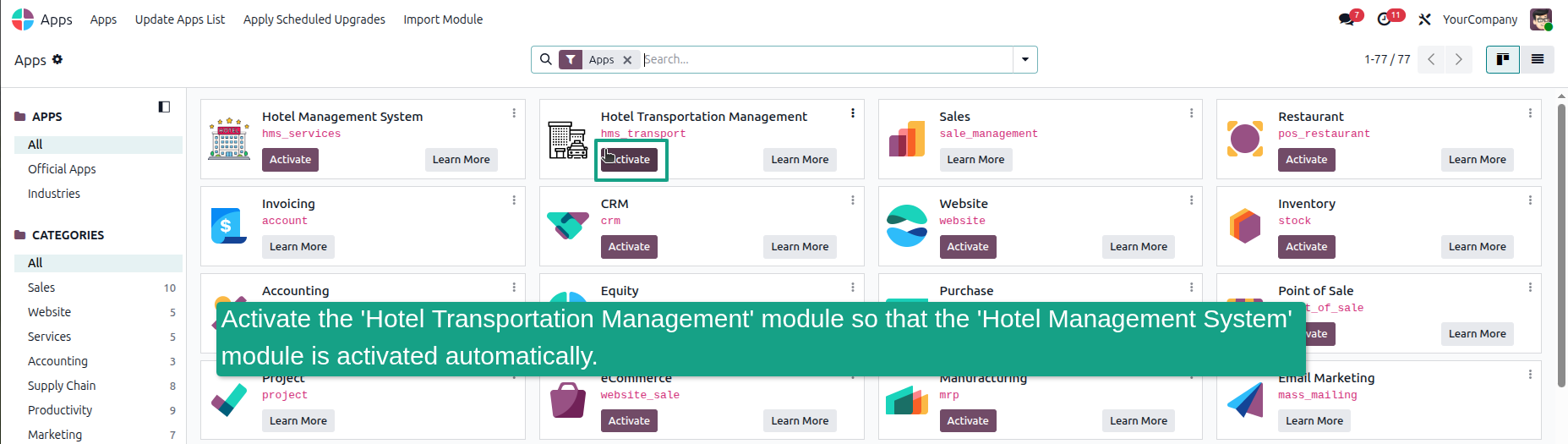Viewport: 1568px width, 444px height.
Task: Click the search magnifier icon
Action: [x=546, y=59]
